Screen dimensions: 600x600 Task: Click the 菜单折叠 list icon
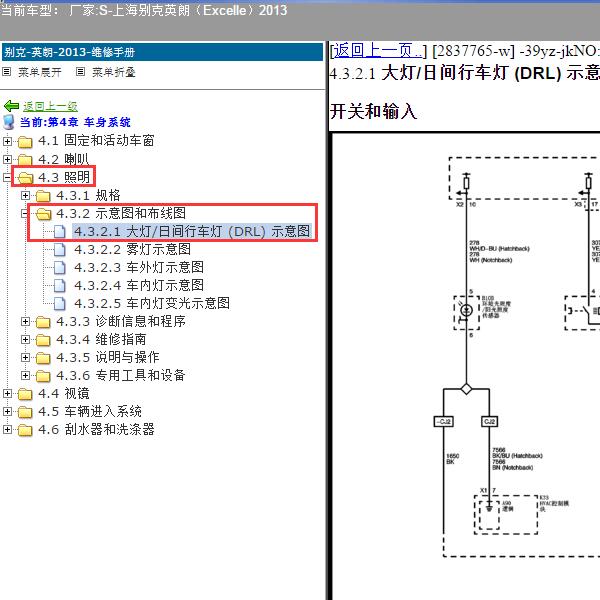click(80, 72)
